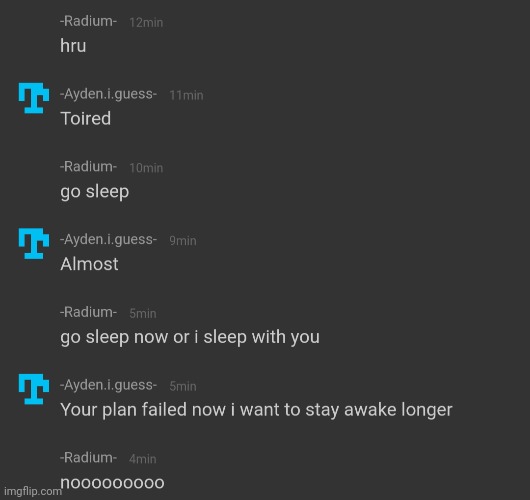Image resolution: width=530 pixels, height=500 pixels.
Task: Click Ayden's blue avatar beside 'Toired' message
Action: (34, 98)
